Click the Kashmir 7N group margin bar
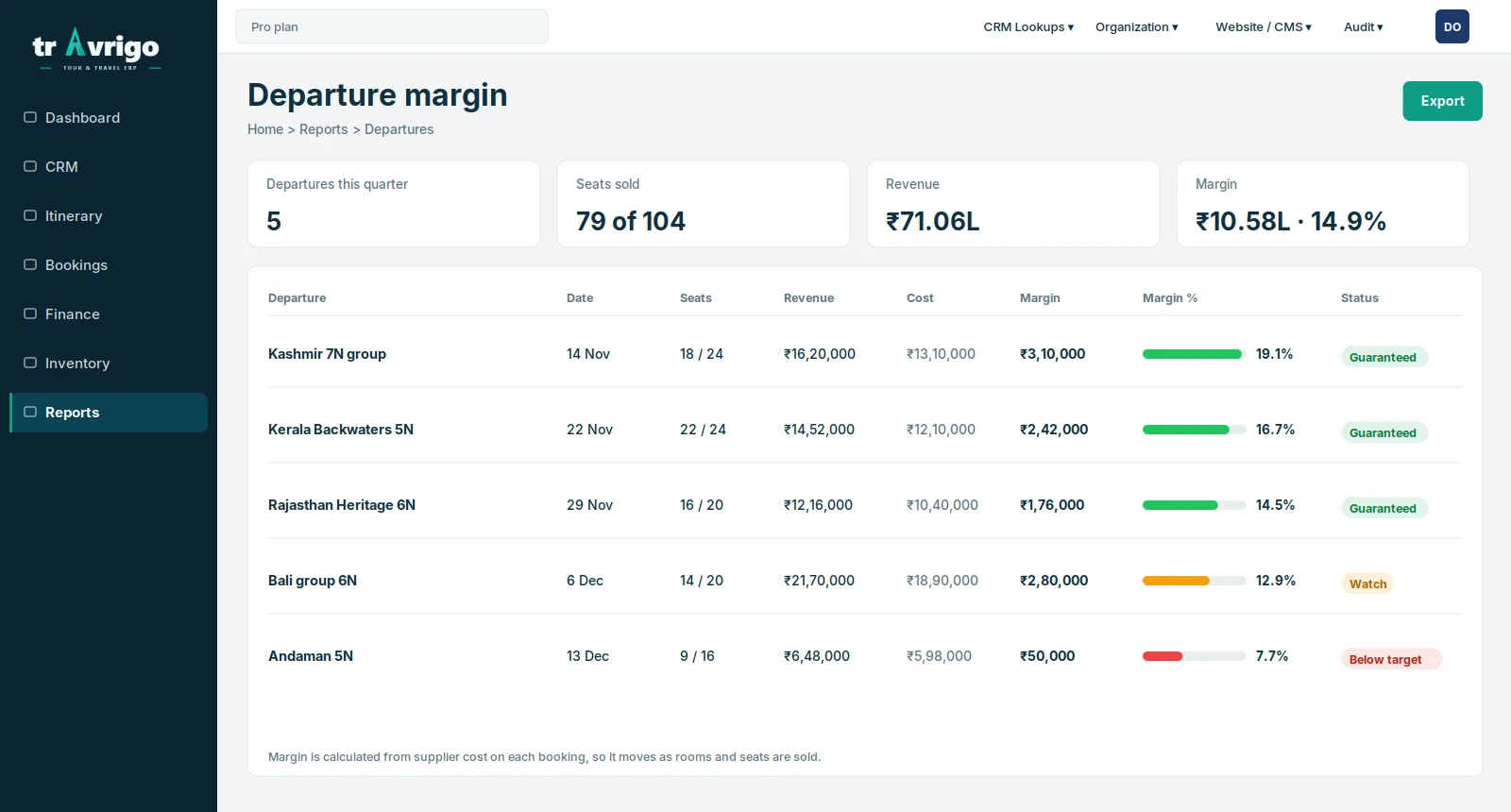Screen dimensions: 1511x812 pos(1194,354)
